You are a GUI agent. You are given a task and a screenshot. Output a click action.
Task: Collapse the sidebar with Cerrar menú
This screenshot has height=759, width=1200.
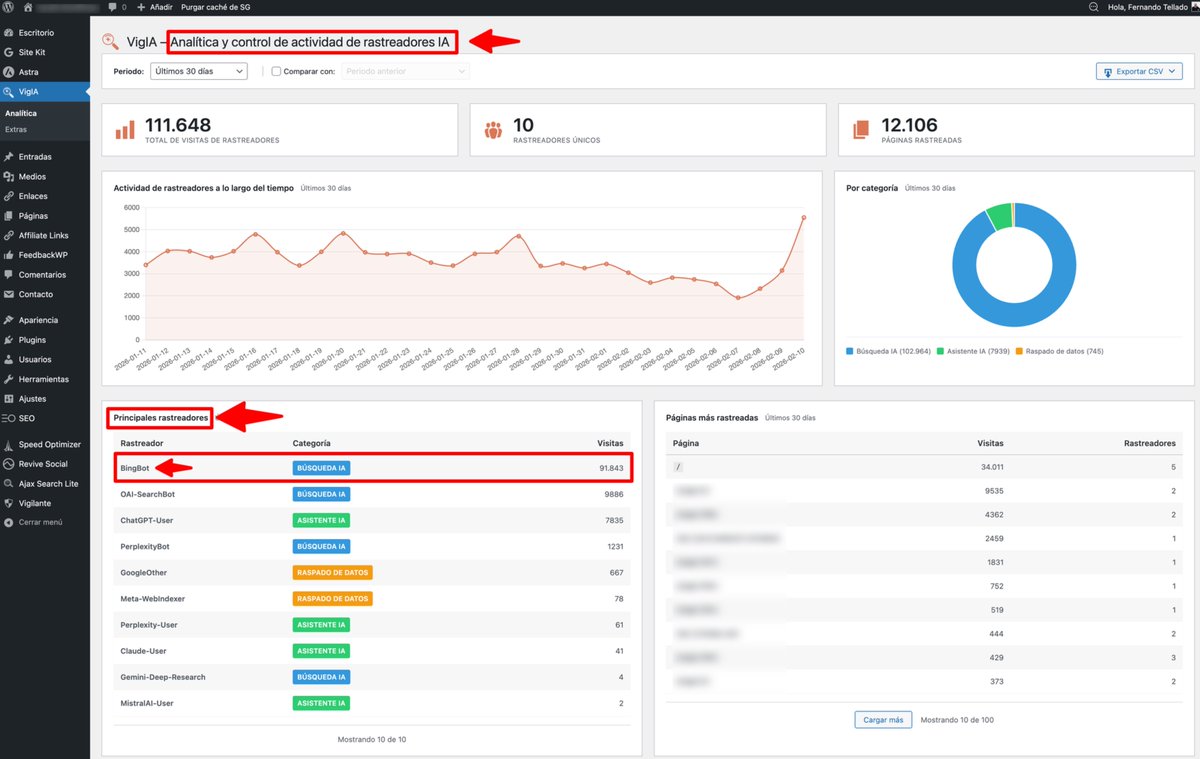pyautogui.click(x=34, y=522)
